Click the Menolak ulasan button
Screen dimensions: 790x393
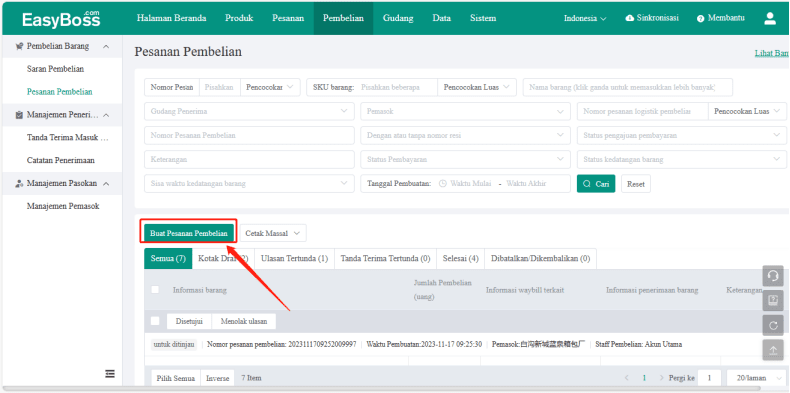[x=244, y=321]
